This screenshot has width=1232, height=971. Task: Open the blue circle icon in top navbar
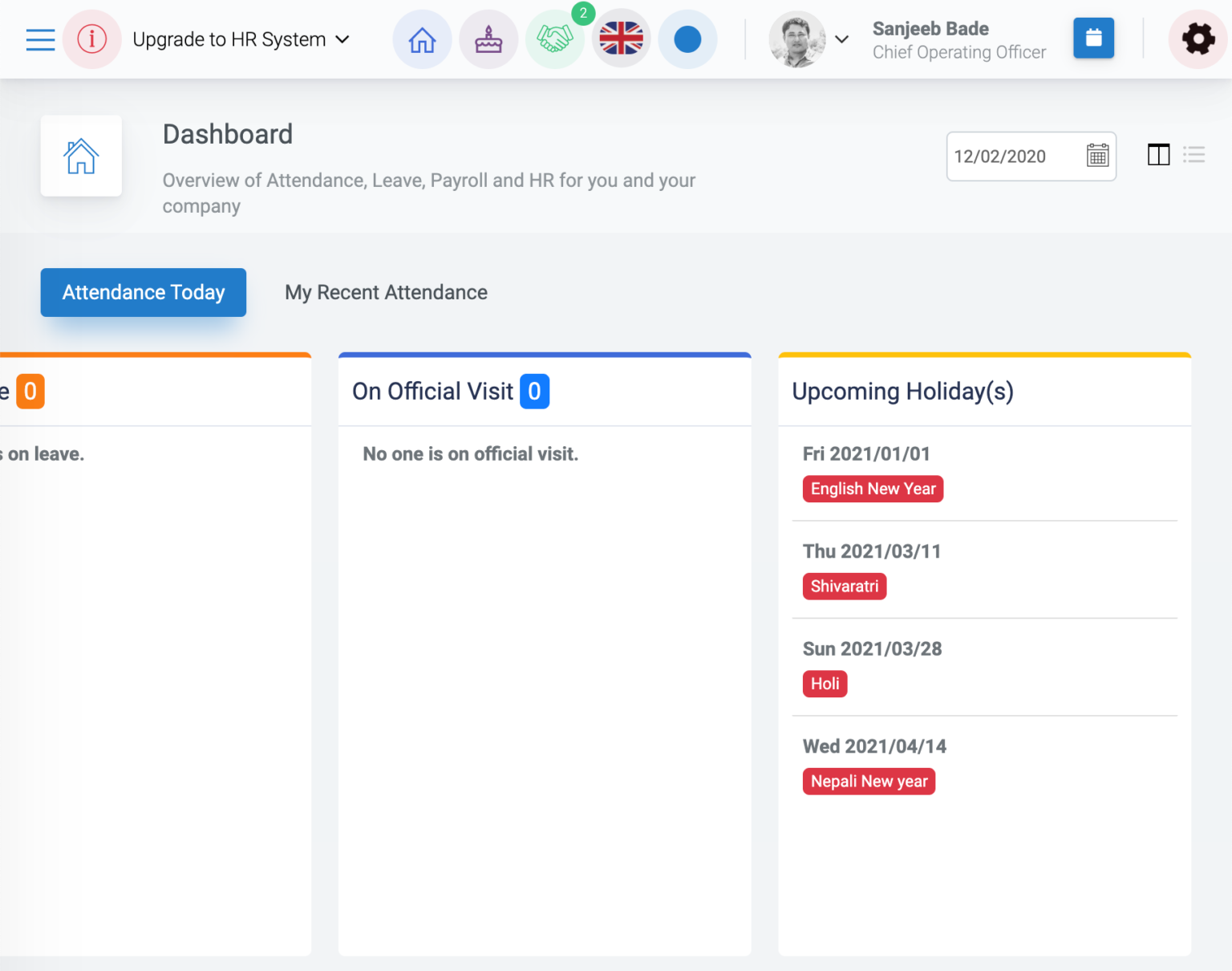(x=687, y=39)
